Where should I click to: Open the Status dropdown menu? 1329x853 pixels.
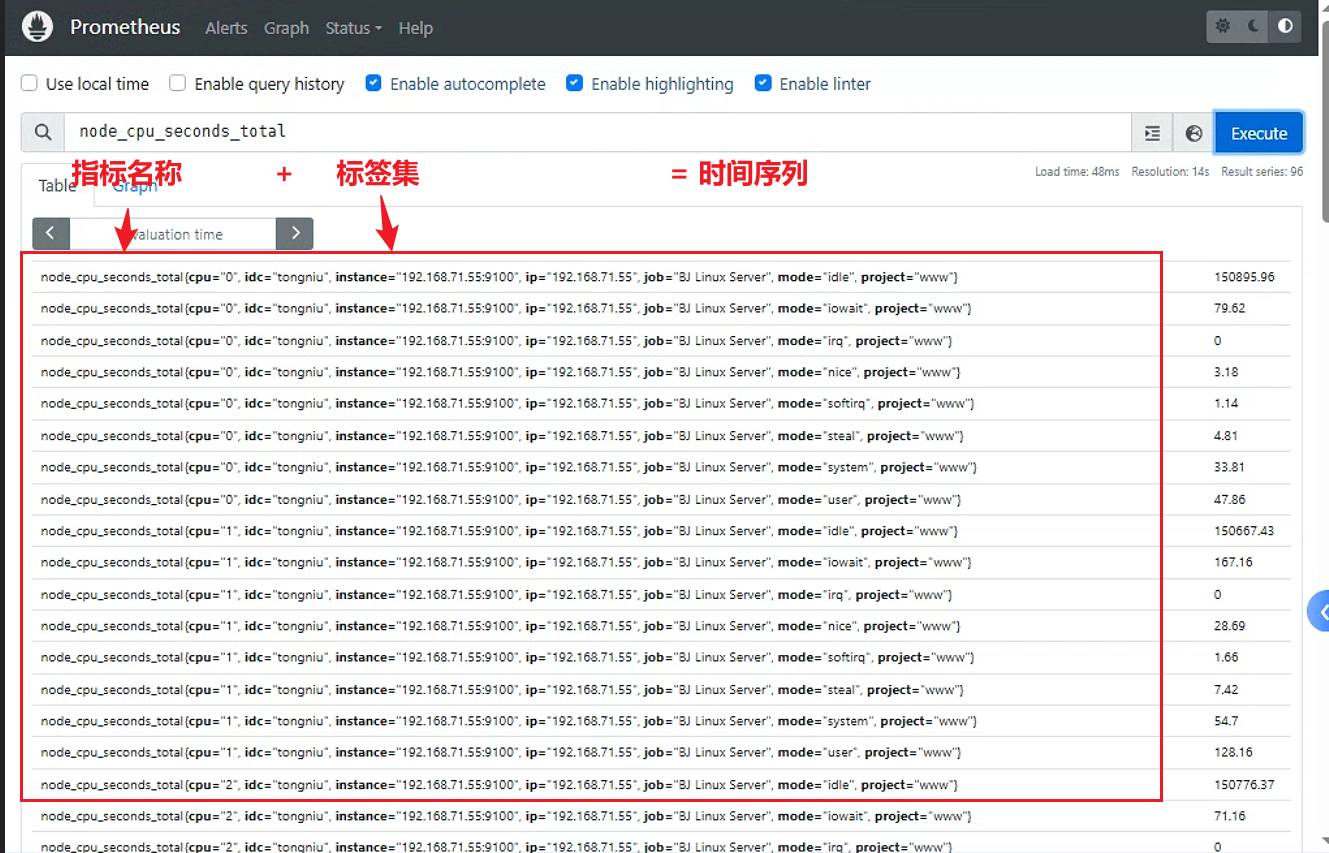[353, 28]
